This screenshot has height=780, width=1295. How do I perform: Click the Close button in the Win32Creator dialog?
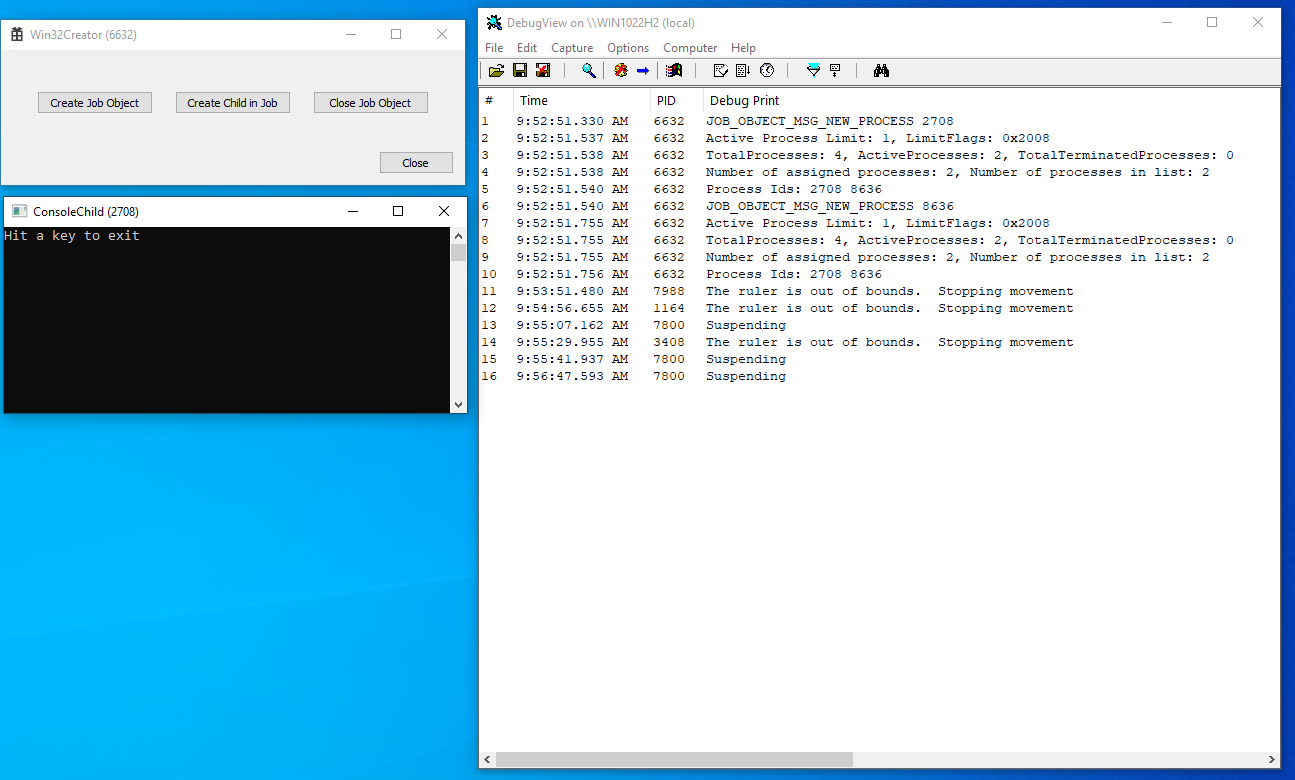[416, 163]
